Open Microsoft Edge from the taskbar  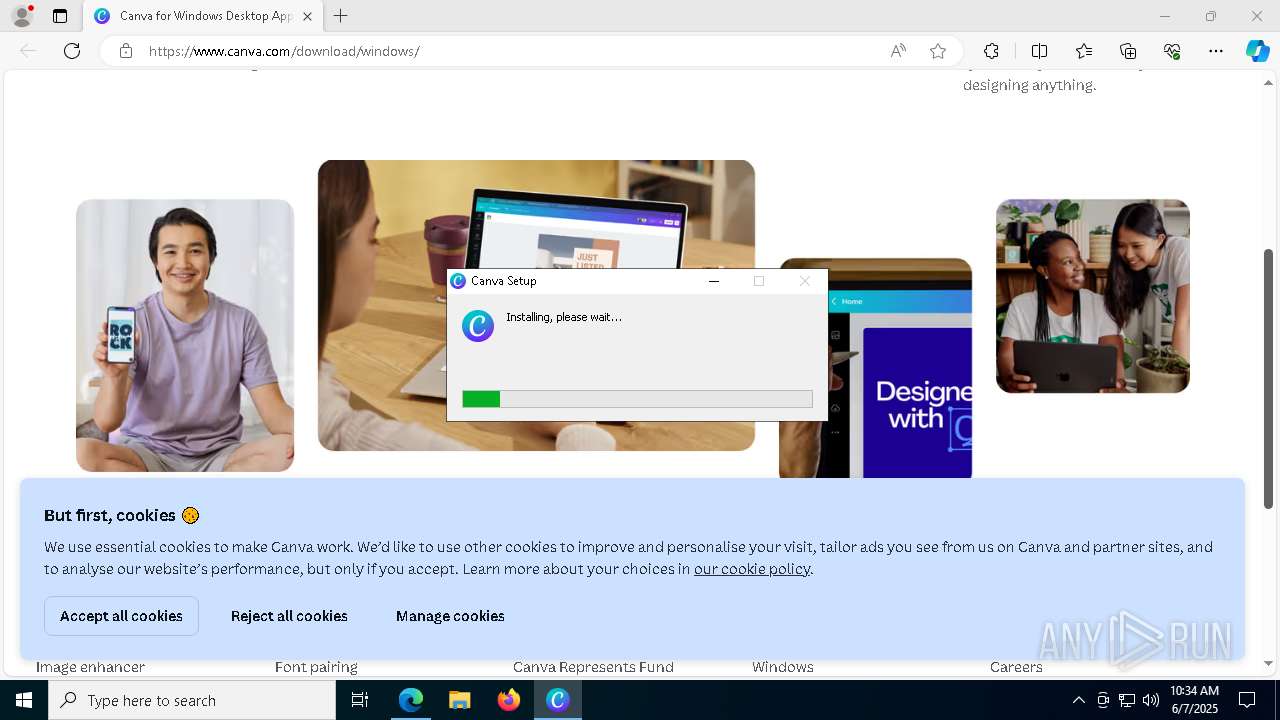tap(411, 700)
